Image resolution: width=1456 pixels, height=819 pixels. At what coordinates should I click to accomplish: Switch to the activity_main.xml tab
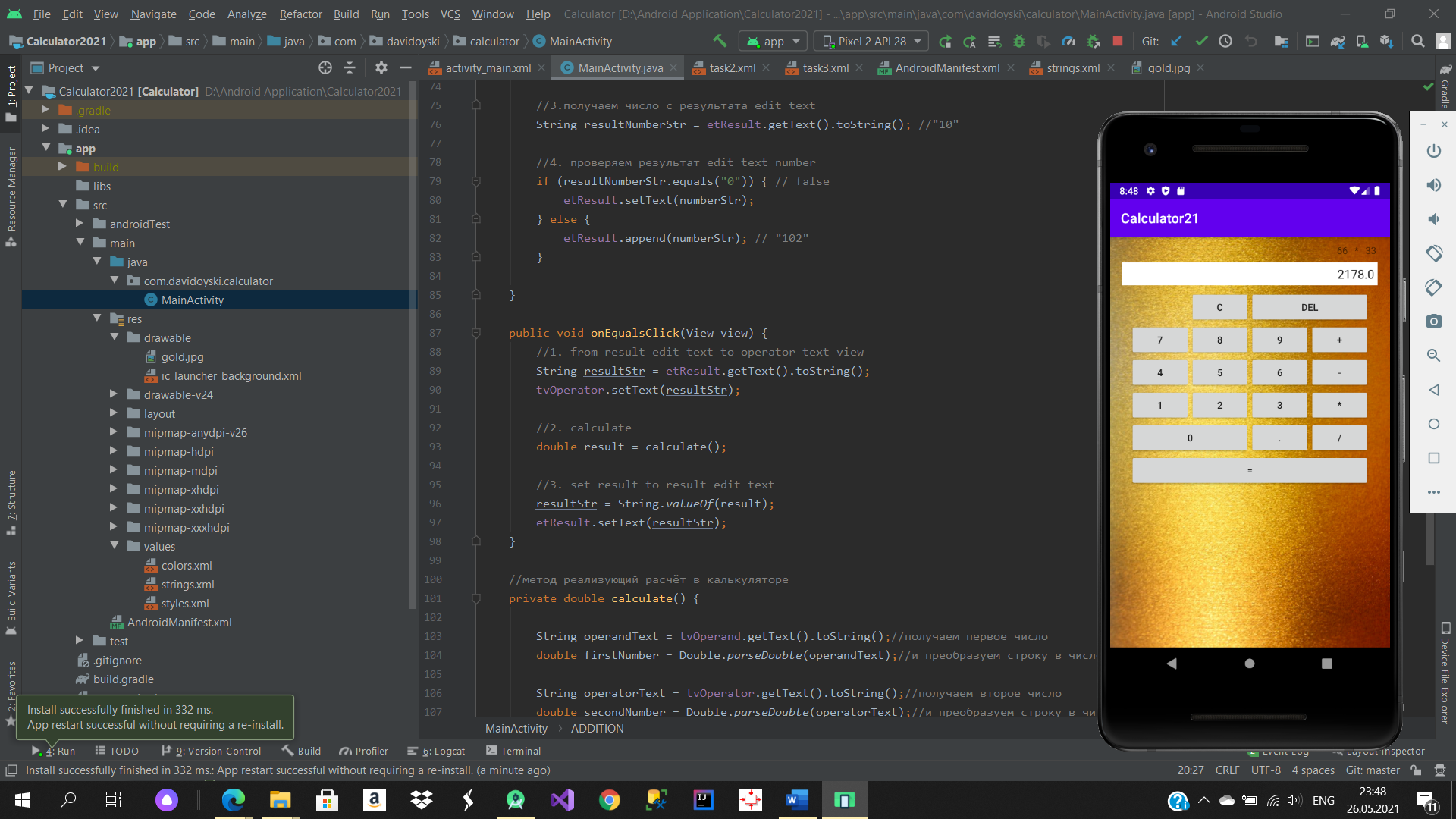[x=488, y=67]
